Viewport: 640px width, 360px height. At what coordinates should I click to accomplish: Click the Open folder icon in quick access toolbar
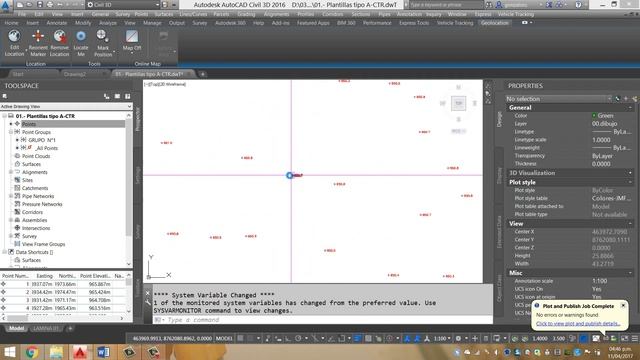tap(29, 5)
